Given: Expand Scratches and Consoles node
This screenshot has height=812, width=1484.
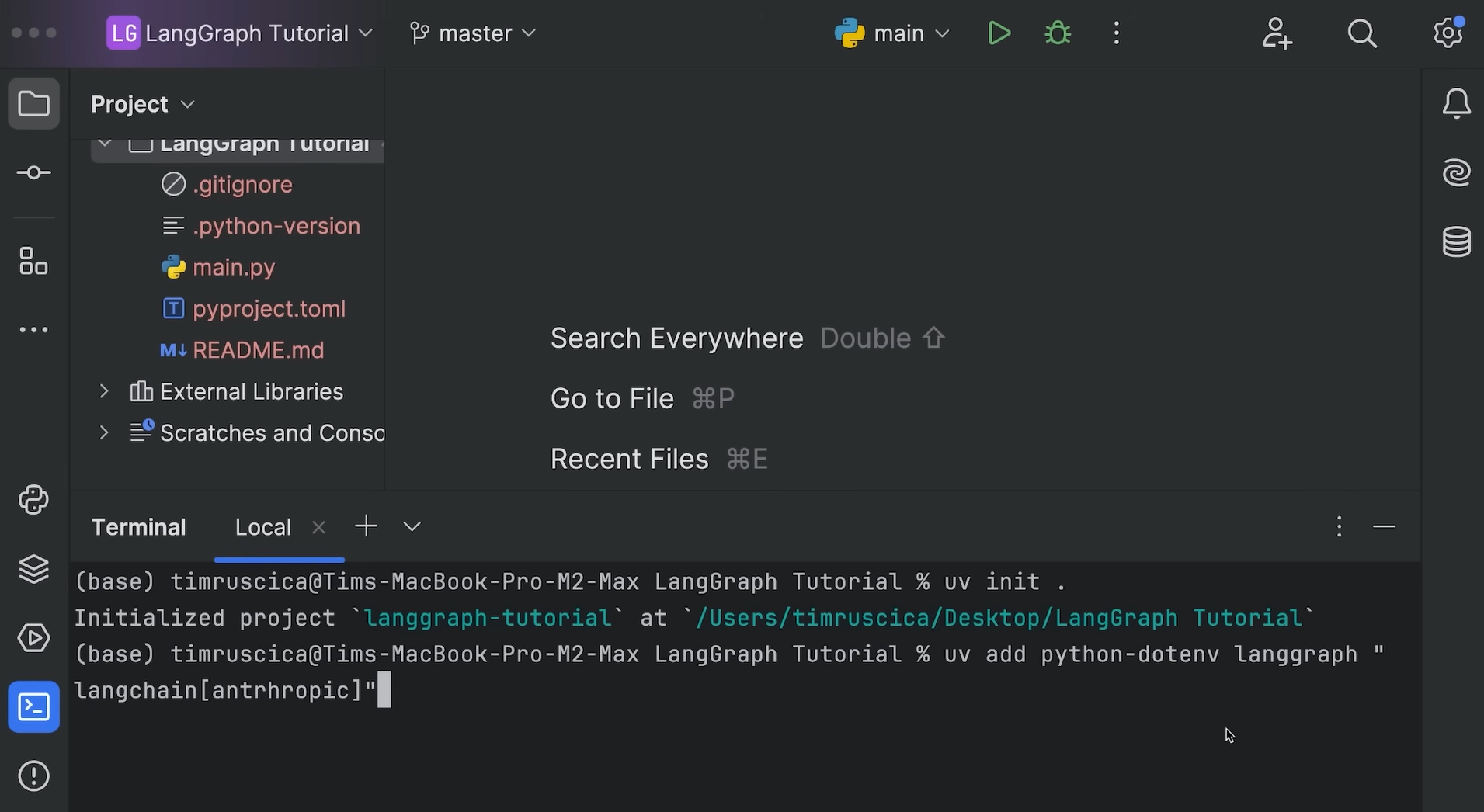Looking at the screenshot, I should pyautogui.click(x=104, y=432).
